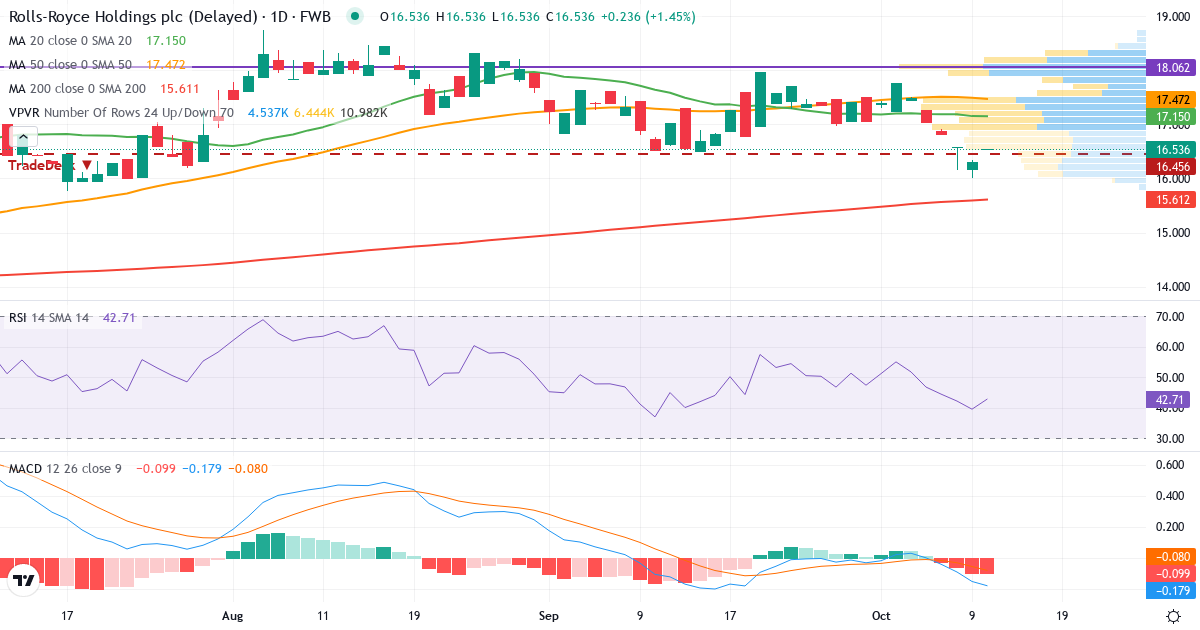This screenshot has width=1200, height=630.
Task: Click the 10.982K VPVR total value
Action: click(365, 113)
